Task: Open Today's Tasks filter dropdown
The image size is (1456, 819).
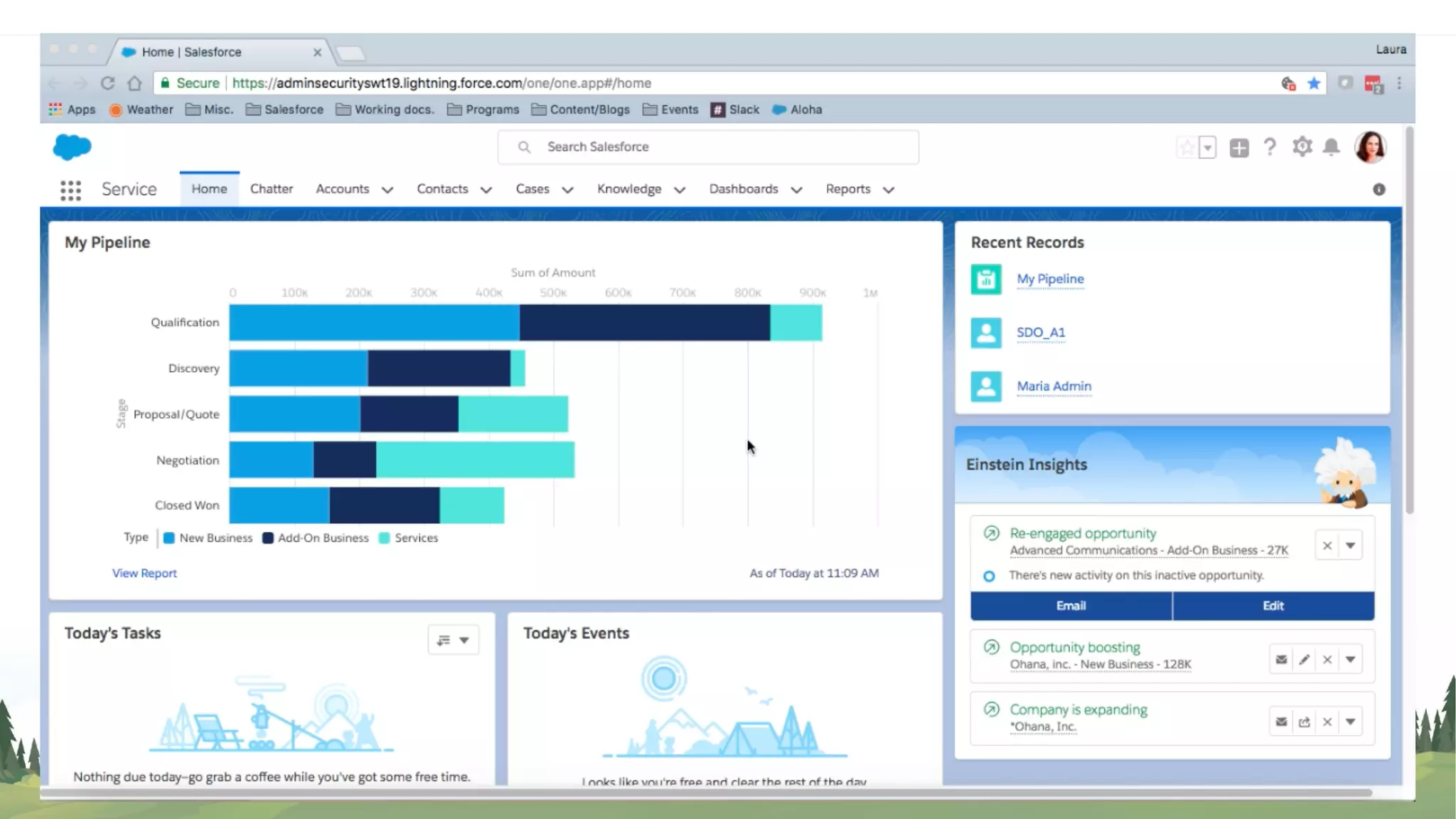Action: point(453,640)
